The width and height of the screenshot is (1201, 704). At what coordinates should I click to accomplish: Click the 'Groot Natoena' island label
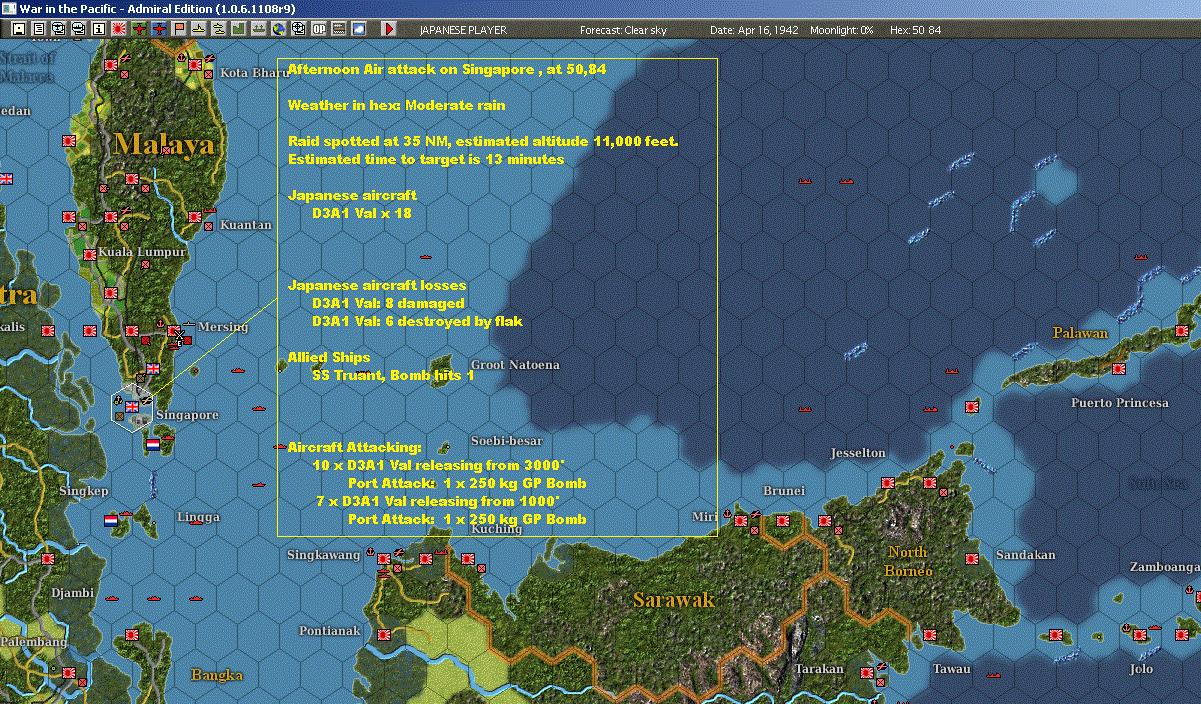tap(515, 365)
